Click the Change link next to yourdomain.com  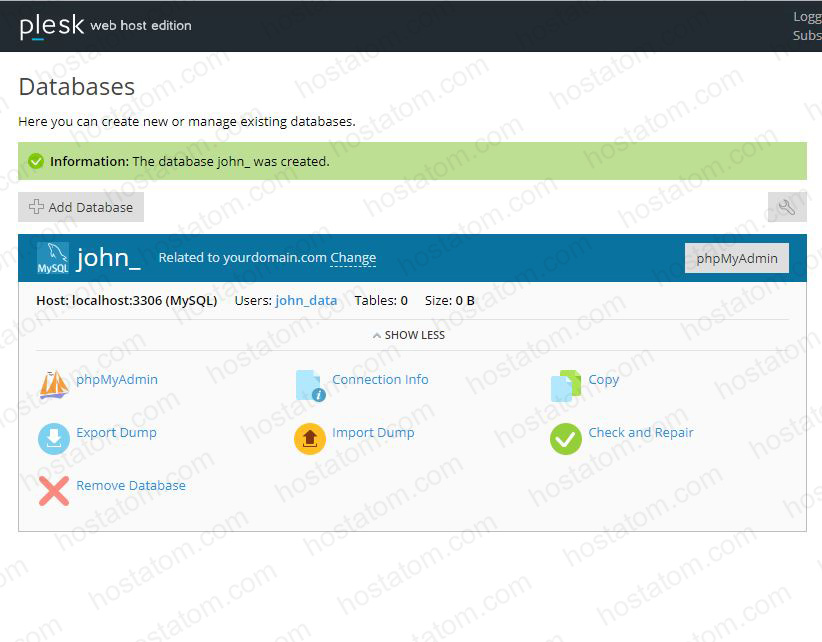point(353,257)
